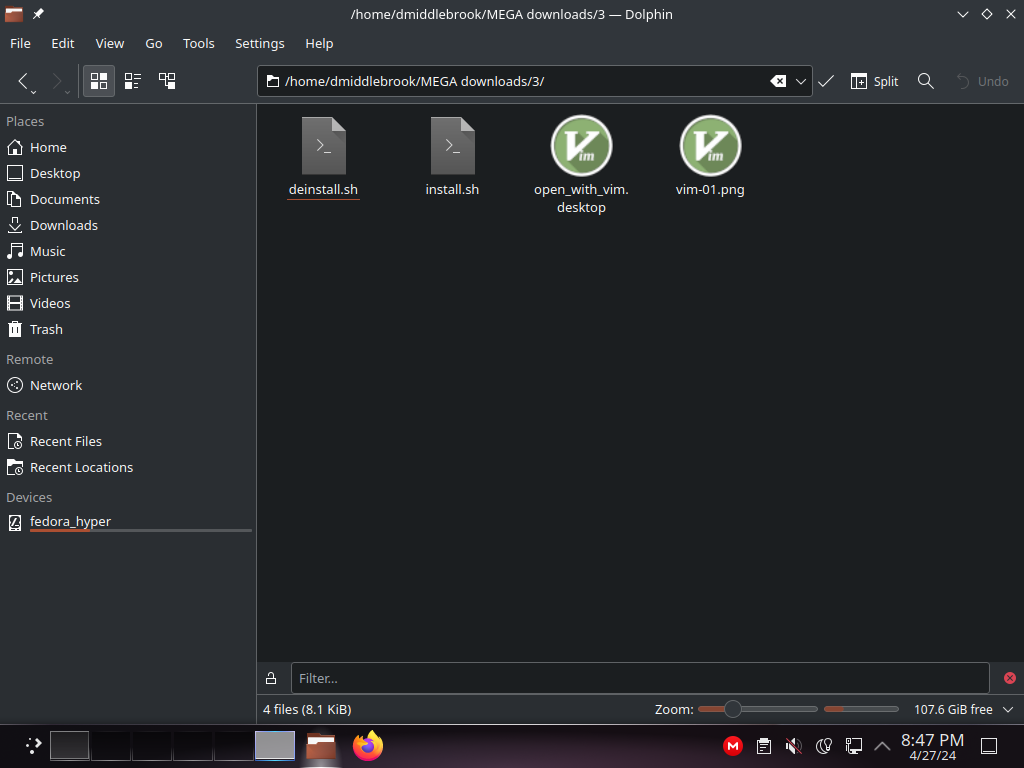Click the muted volume tray icon

point(793,746)
